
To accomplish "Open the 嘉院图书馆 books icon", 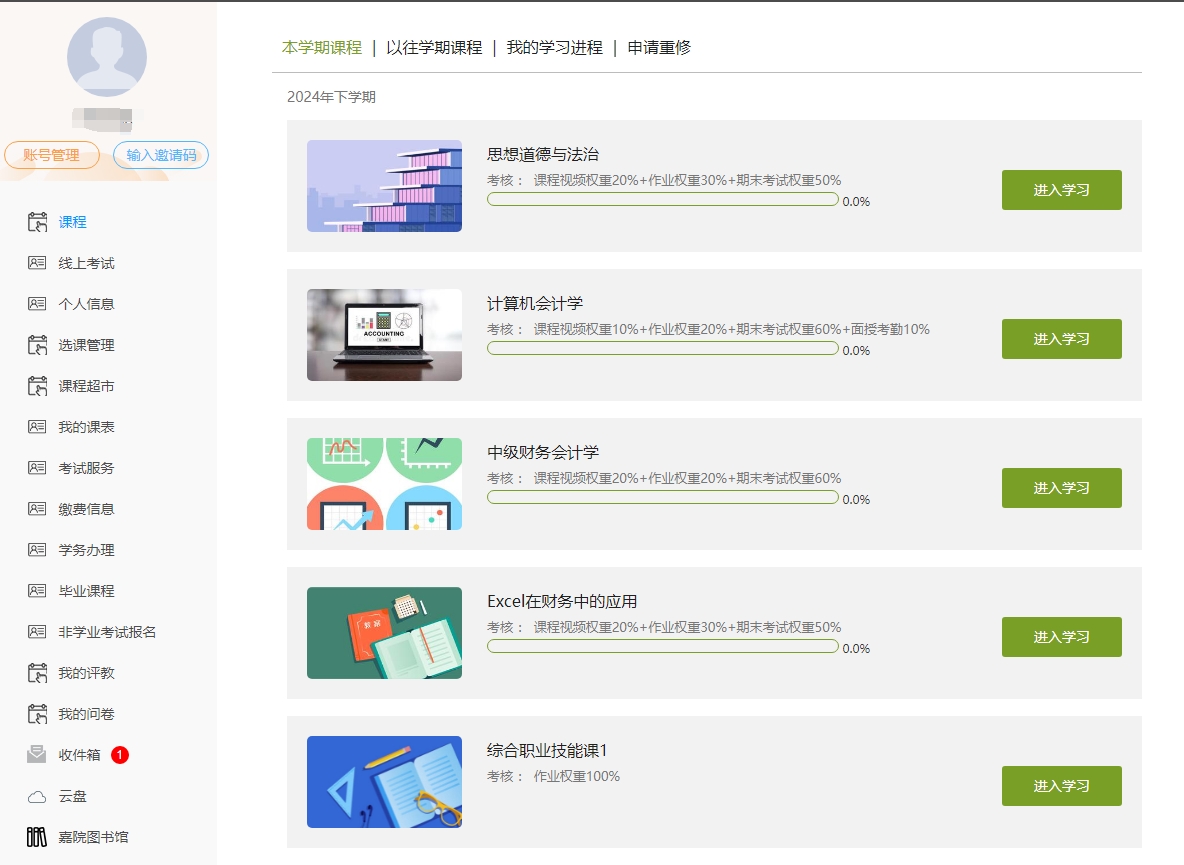I will [x=37, y=837].
